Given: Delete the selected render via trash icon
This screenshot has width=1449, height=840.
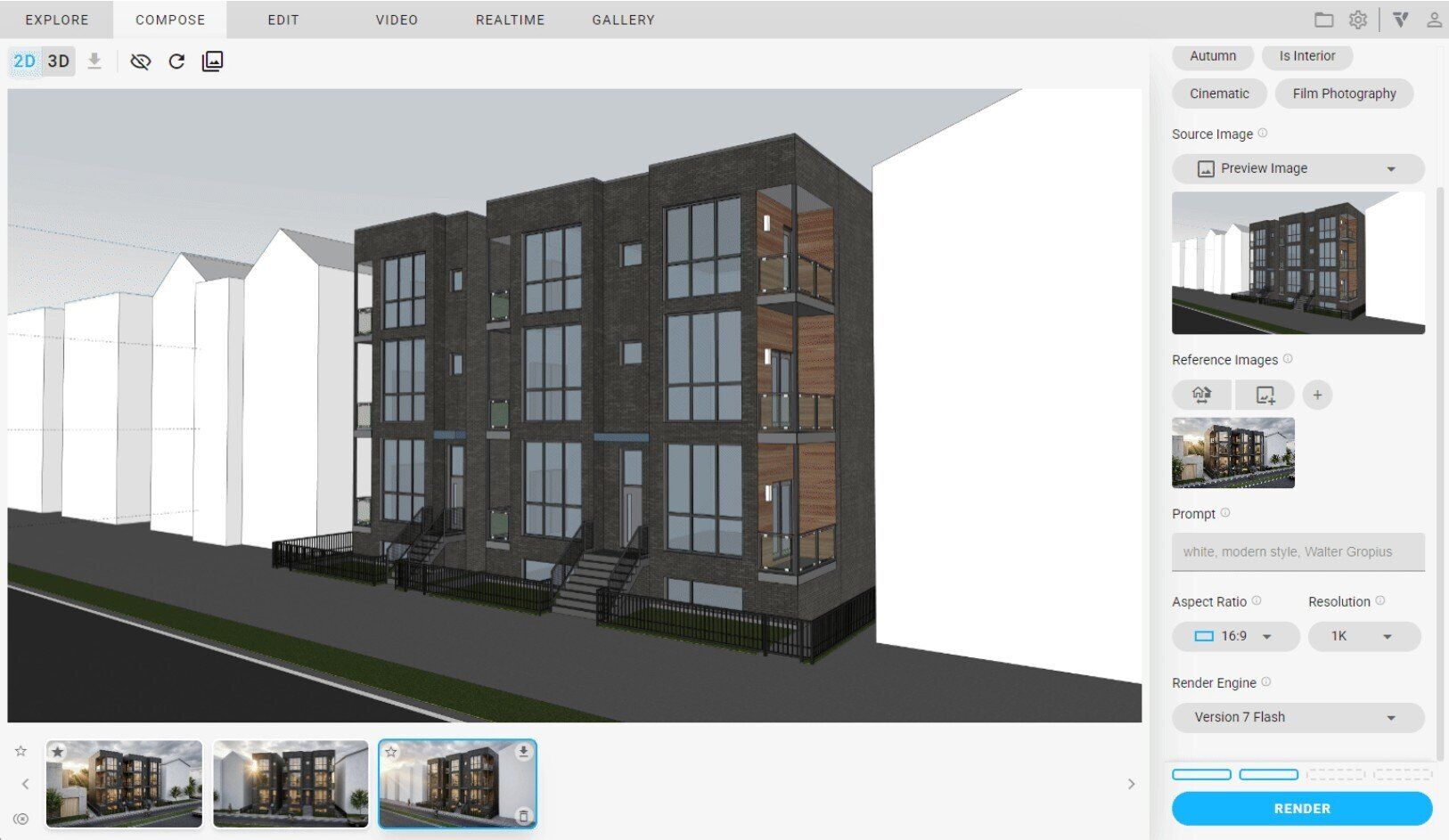Looking at the screenshot, I should (x=523, y=816).
